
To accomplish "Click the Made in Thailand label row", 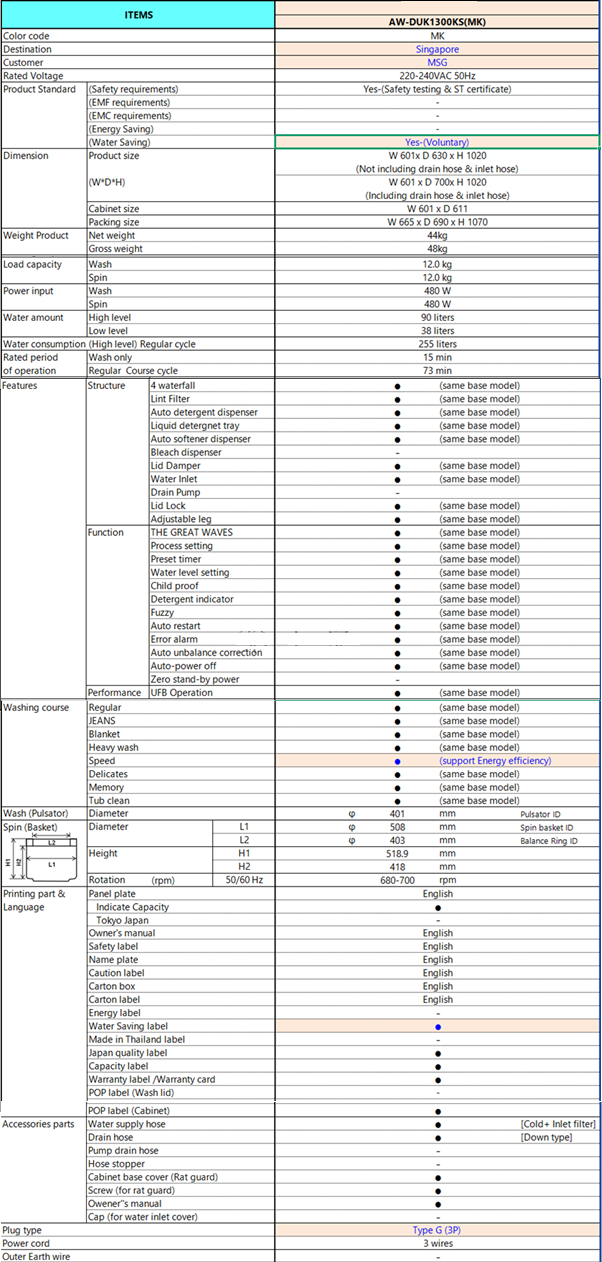I will (136, 1039).
